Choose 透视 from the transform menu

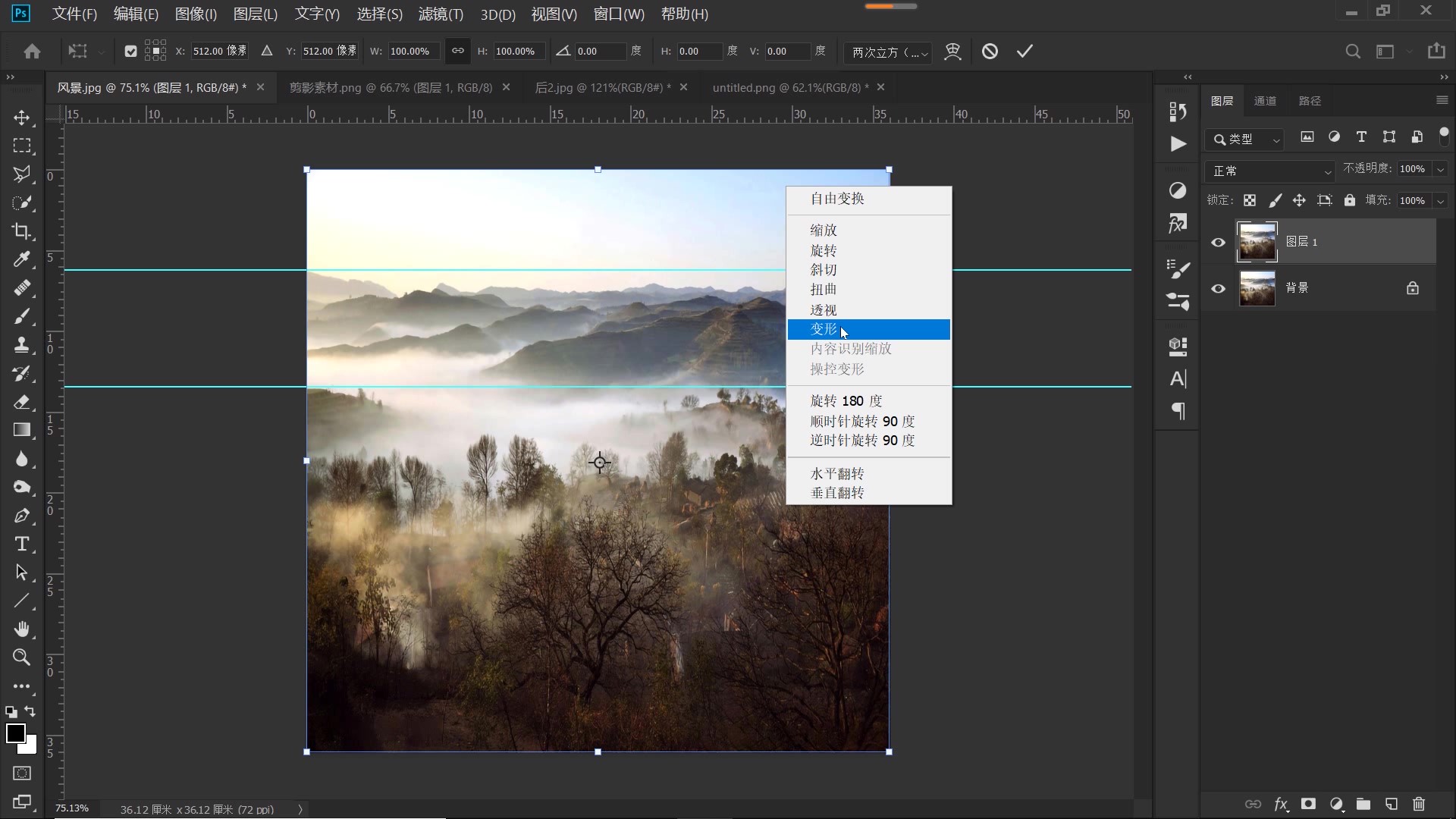point(824,309)
